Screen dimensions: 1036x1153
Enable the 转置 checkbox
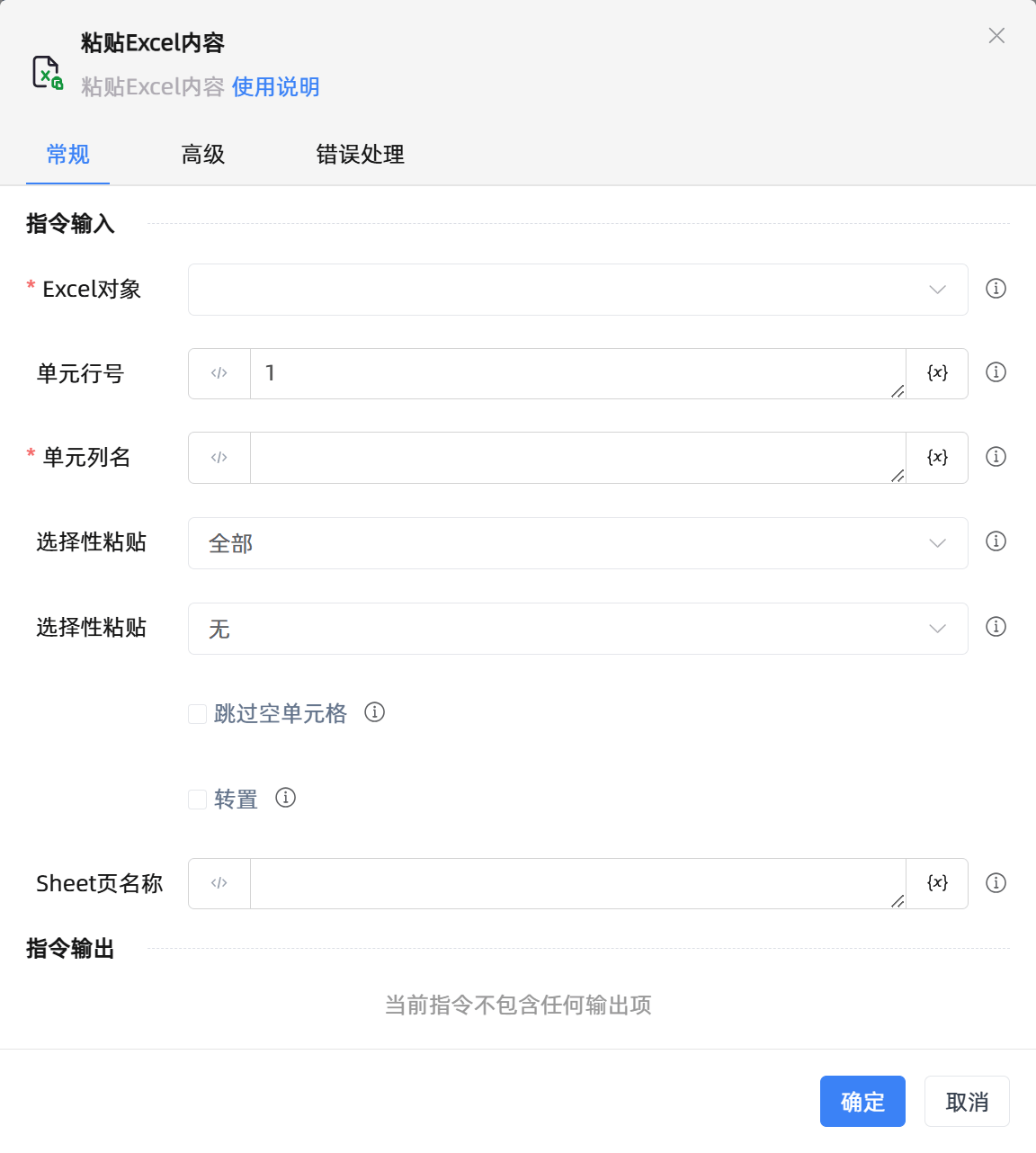coord(197,799)
